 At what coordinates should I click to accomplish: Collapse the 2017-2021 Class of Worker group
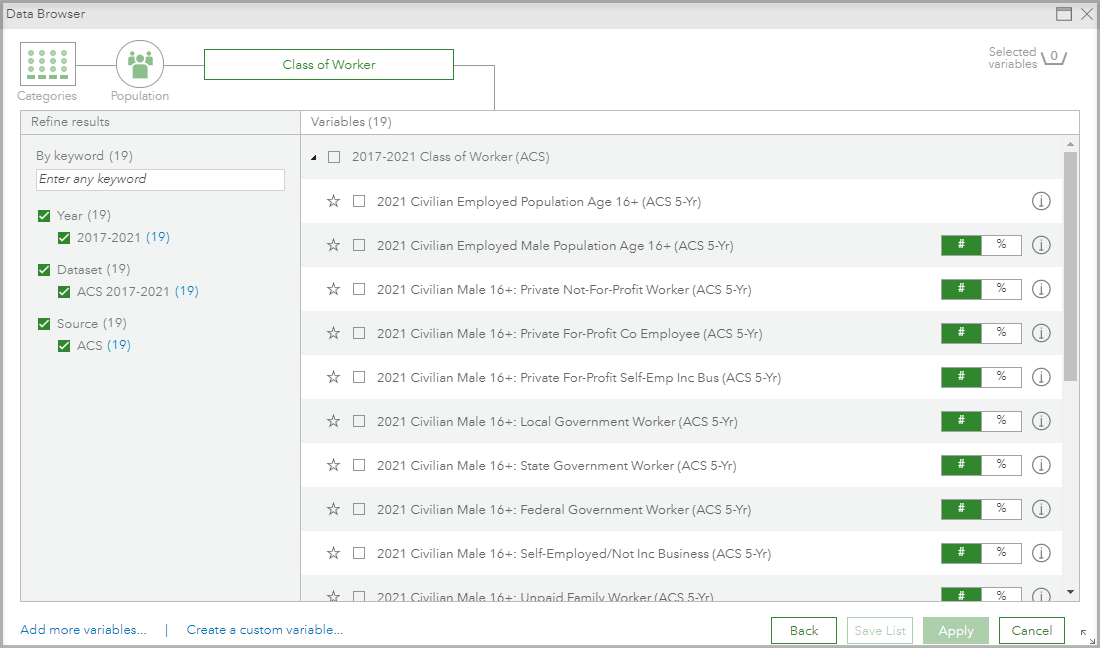[314, 157]
